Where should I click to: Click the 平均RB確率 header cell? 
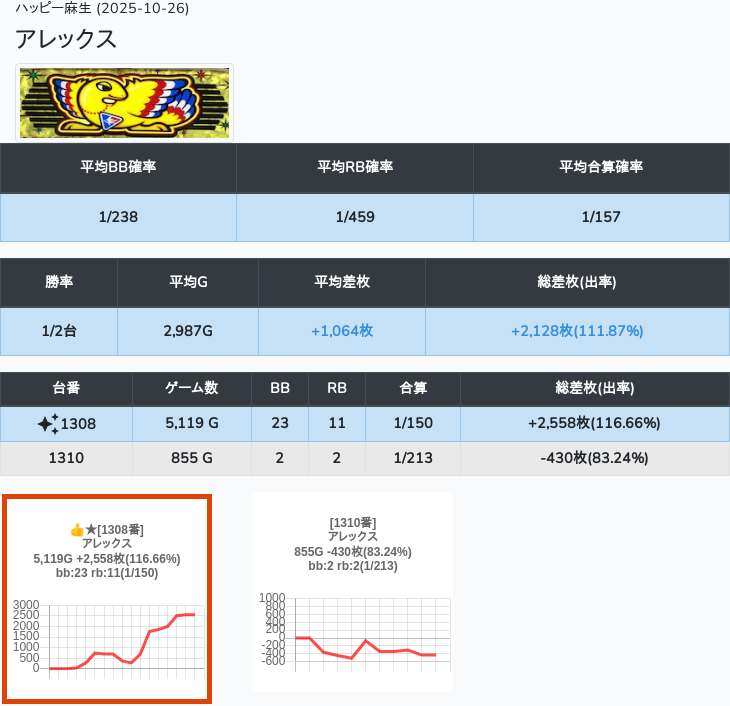[355, 167]
